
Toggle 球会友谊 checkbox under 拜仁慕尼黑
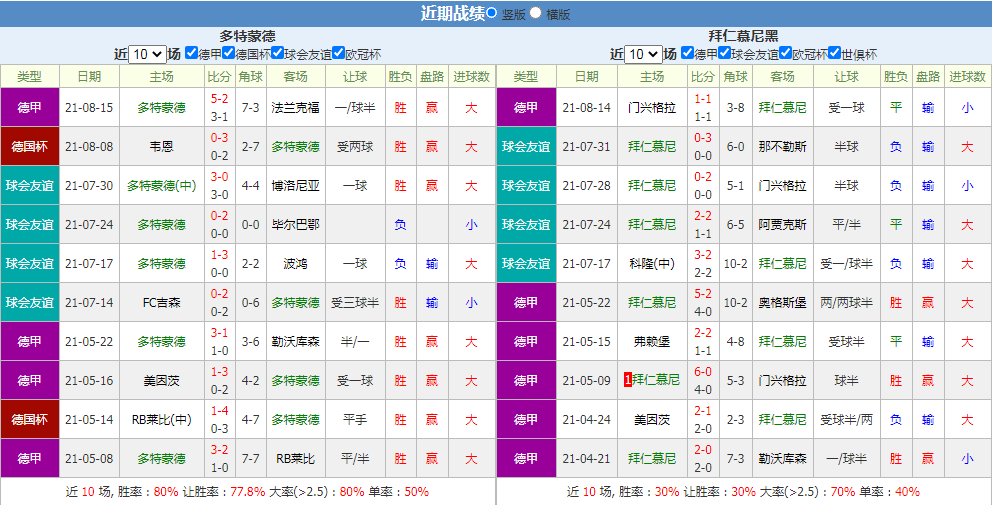pyautogui.click(x=724, y=53)
